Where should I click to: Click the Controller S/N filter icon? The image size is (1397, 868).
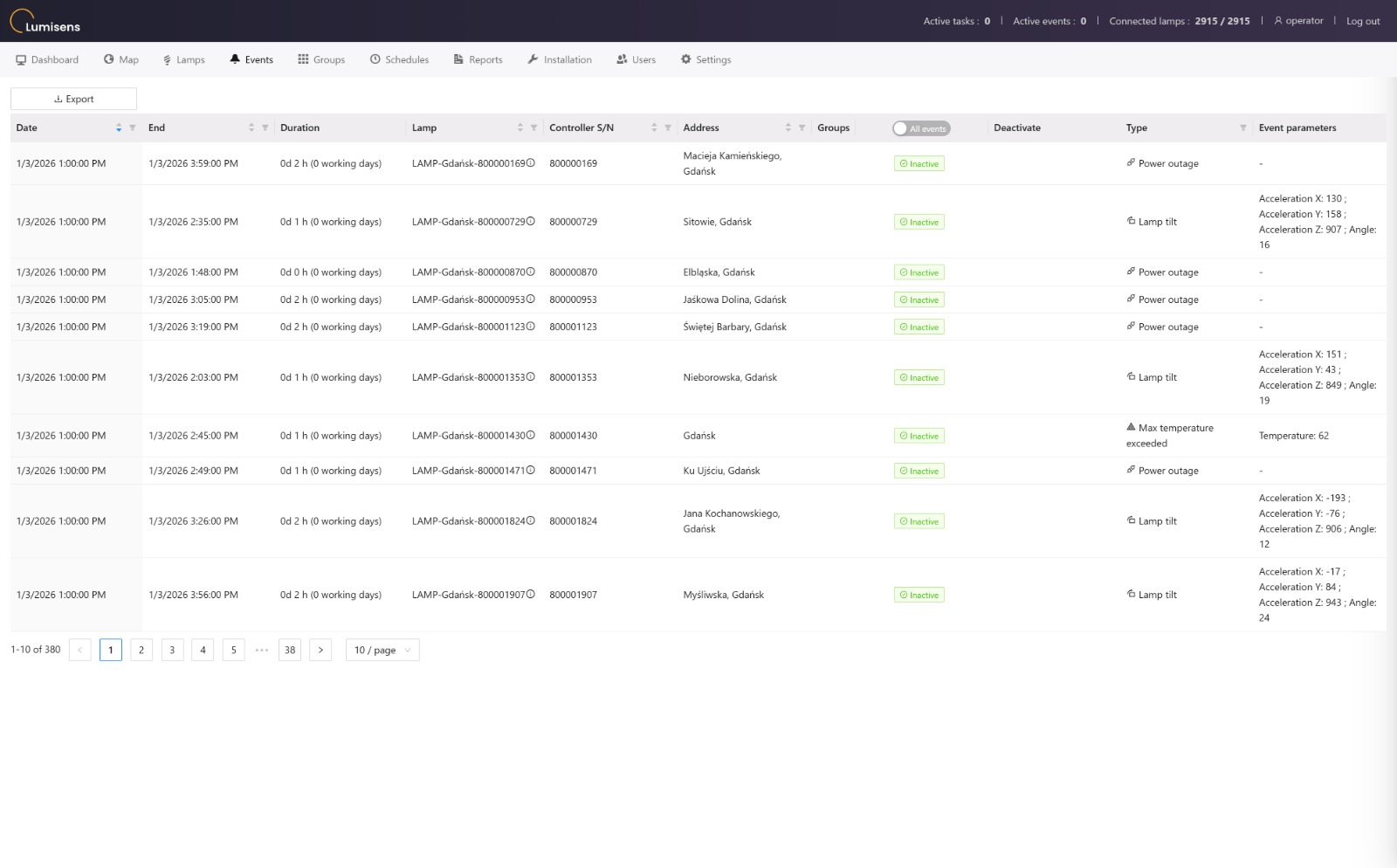pyautogui.click(x=668, y=127)
